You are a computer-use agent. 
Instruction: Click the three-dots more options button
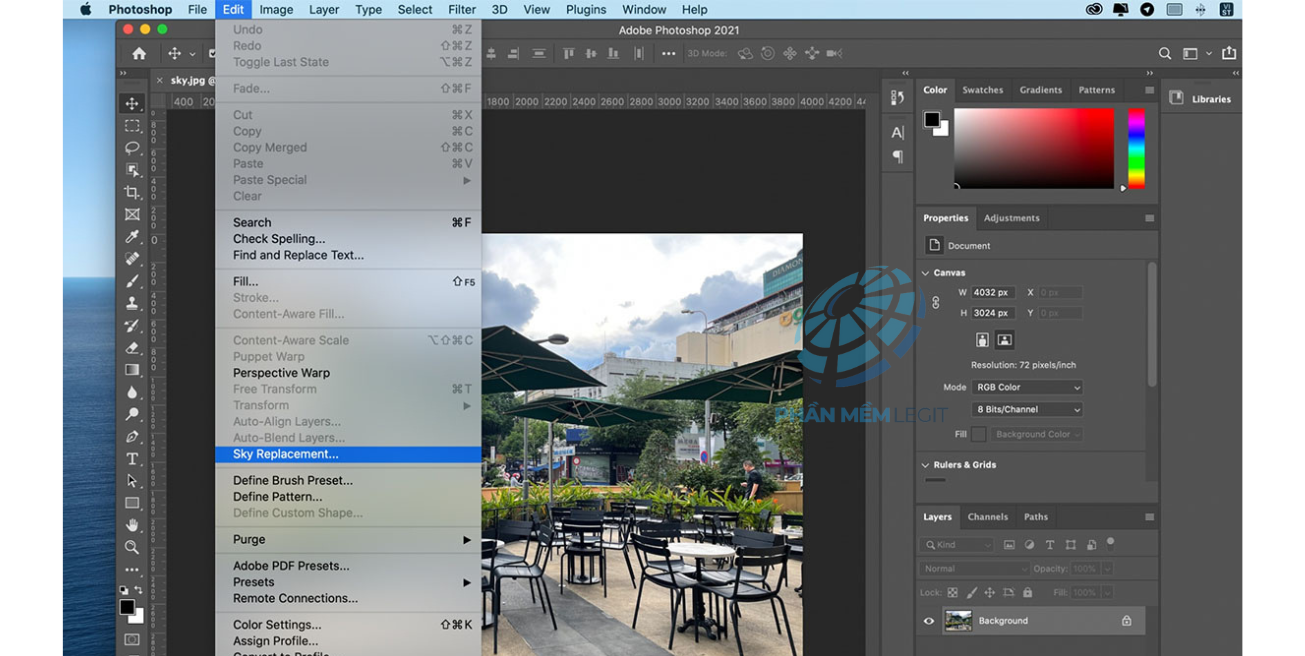click(x=668, y=54)
